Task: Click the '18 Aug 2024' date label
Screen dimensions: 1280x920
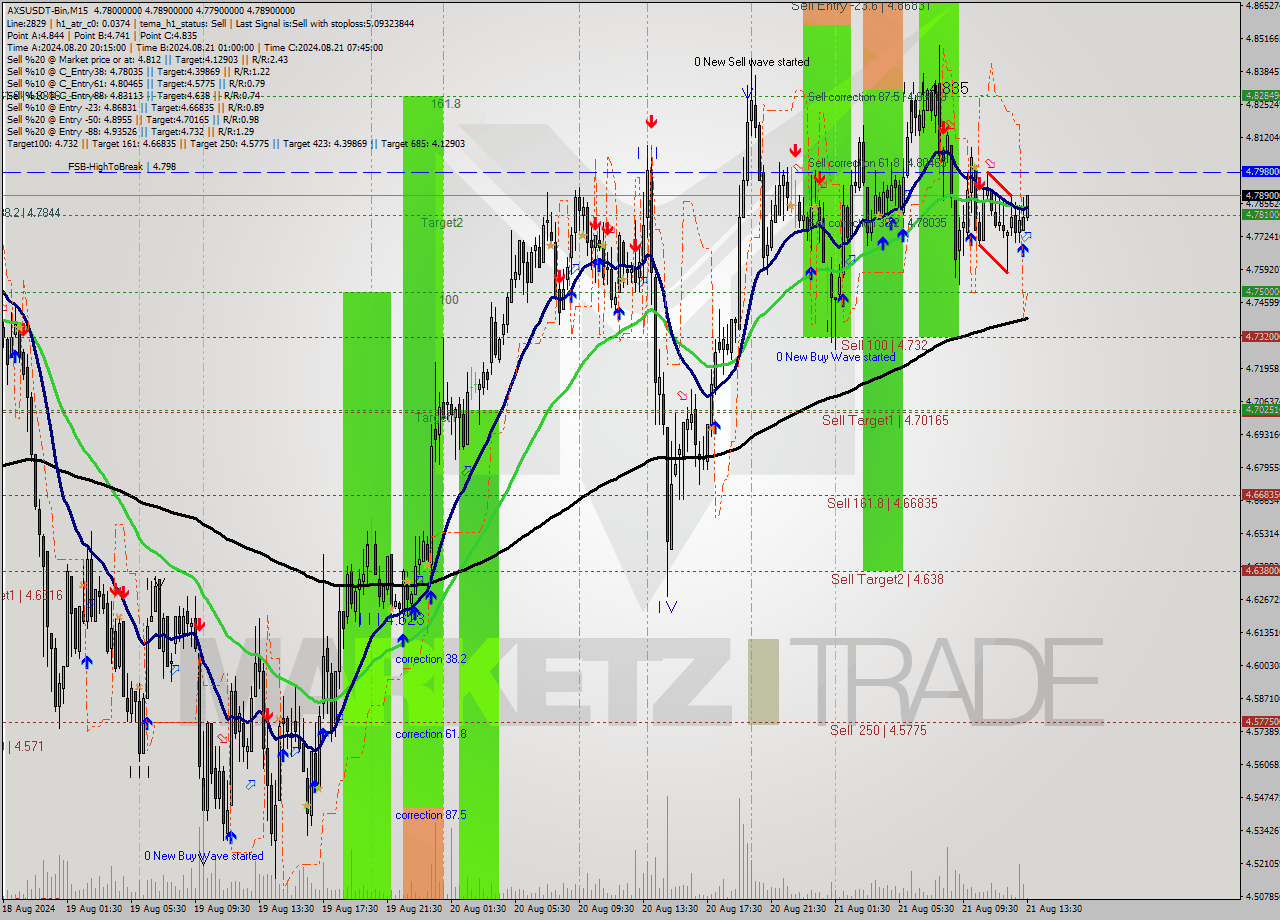Action: pos(31,909)
